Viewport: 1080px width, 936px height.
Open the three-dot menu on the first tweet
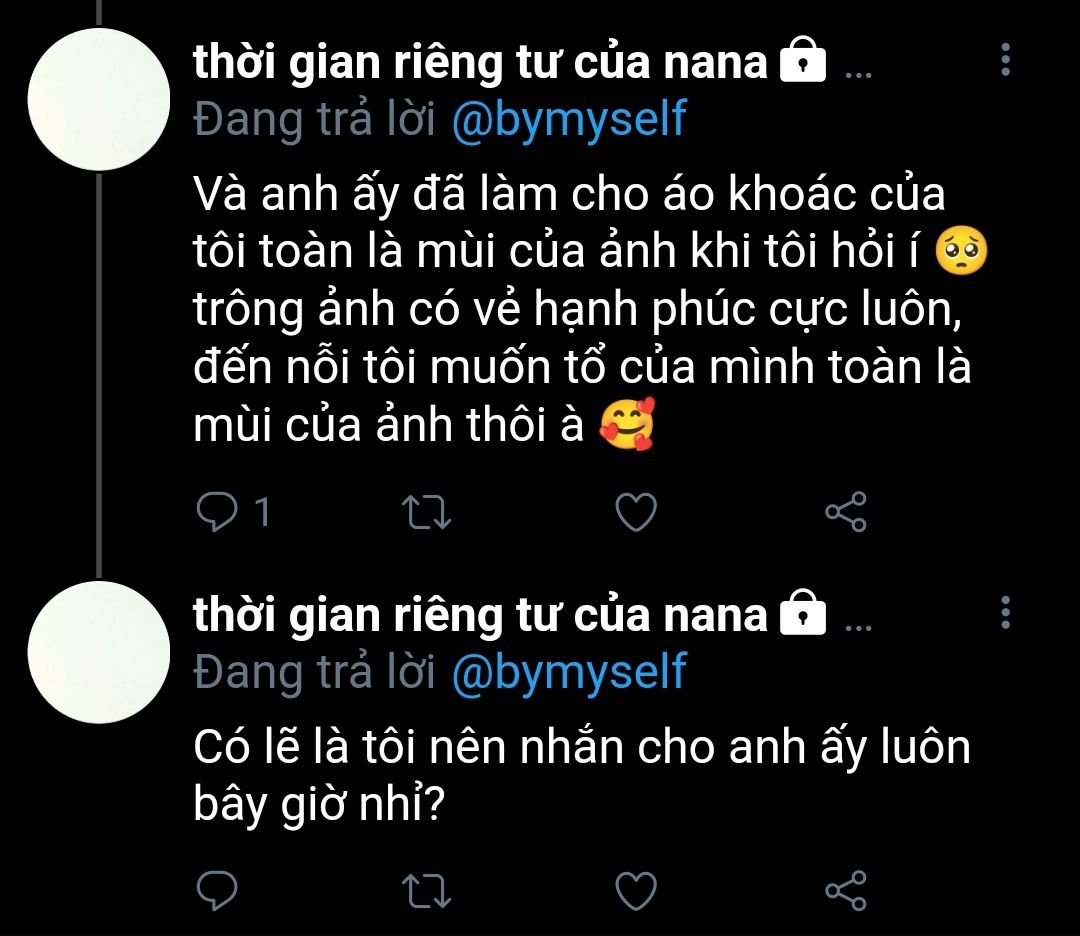[x=1006, y=59]
